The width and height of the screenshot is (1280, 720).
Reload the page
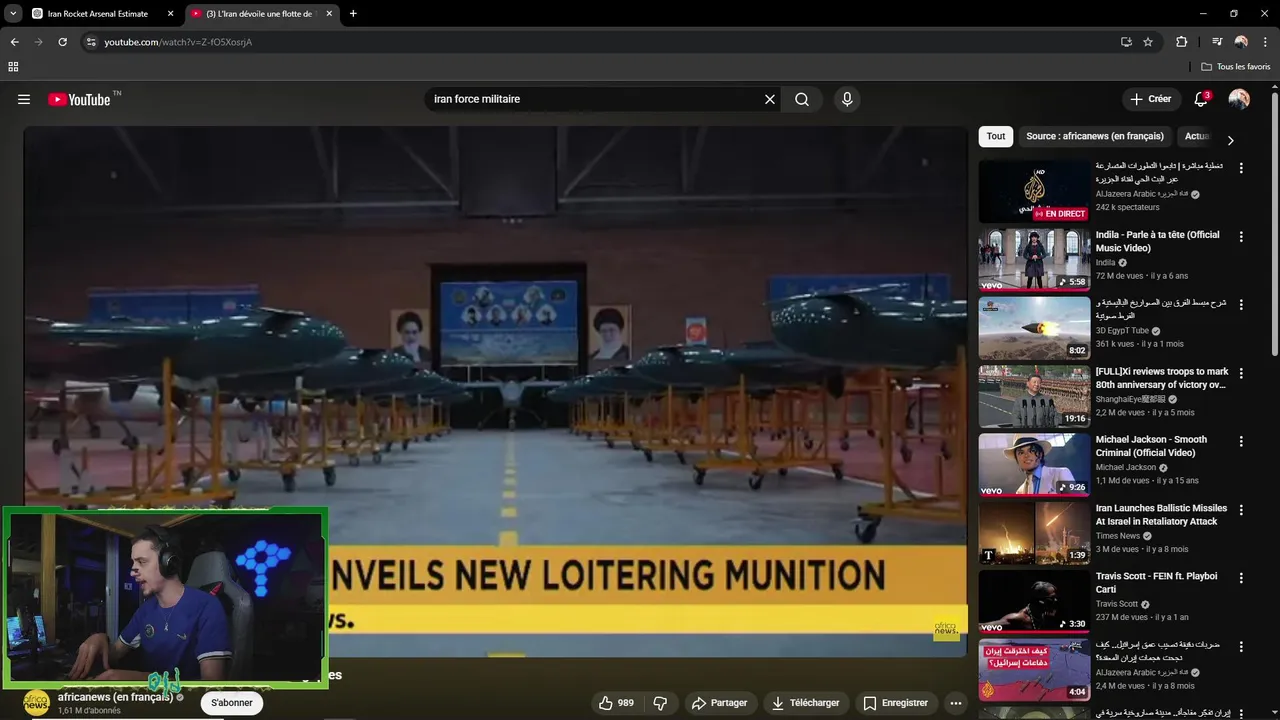pyautogui.click(x=62, y=42)
